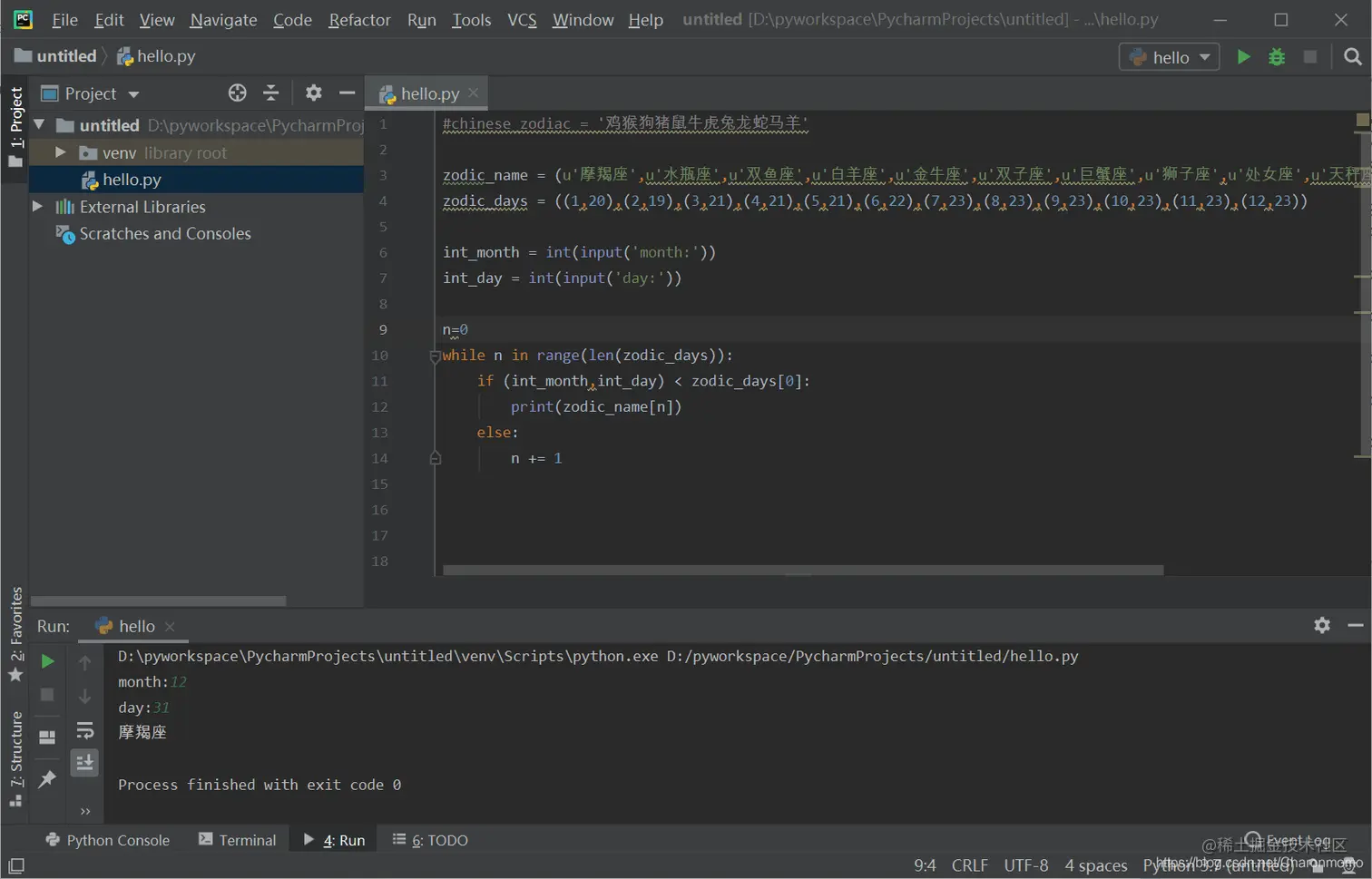Collapse the untitled project root
This screenshot has height=879, width=1372.
39,124
